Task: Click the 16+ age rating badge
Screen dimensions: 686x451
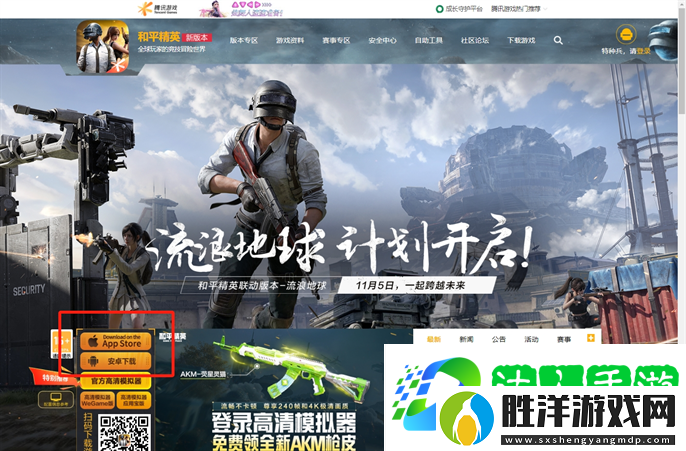Action: pyautogui.click(x=62, y=344)
